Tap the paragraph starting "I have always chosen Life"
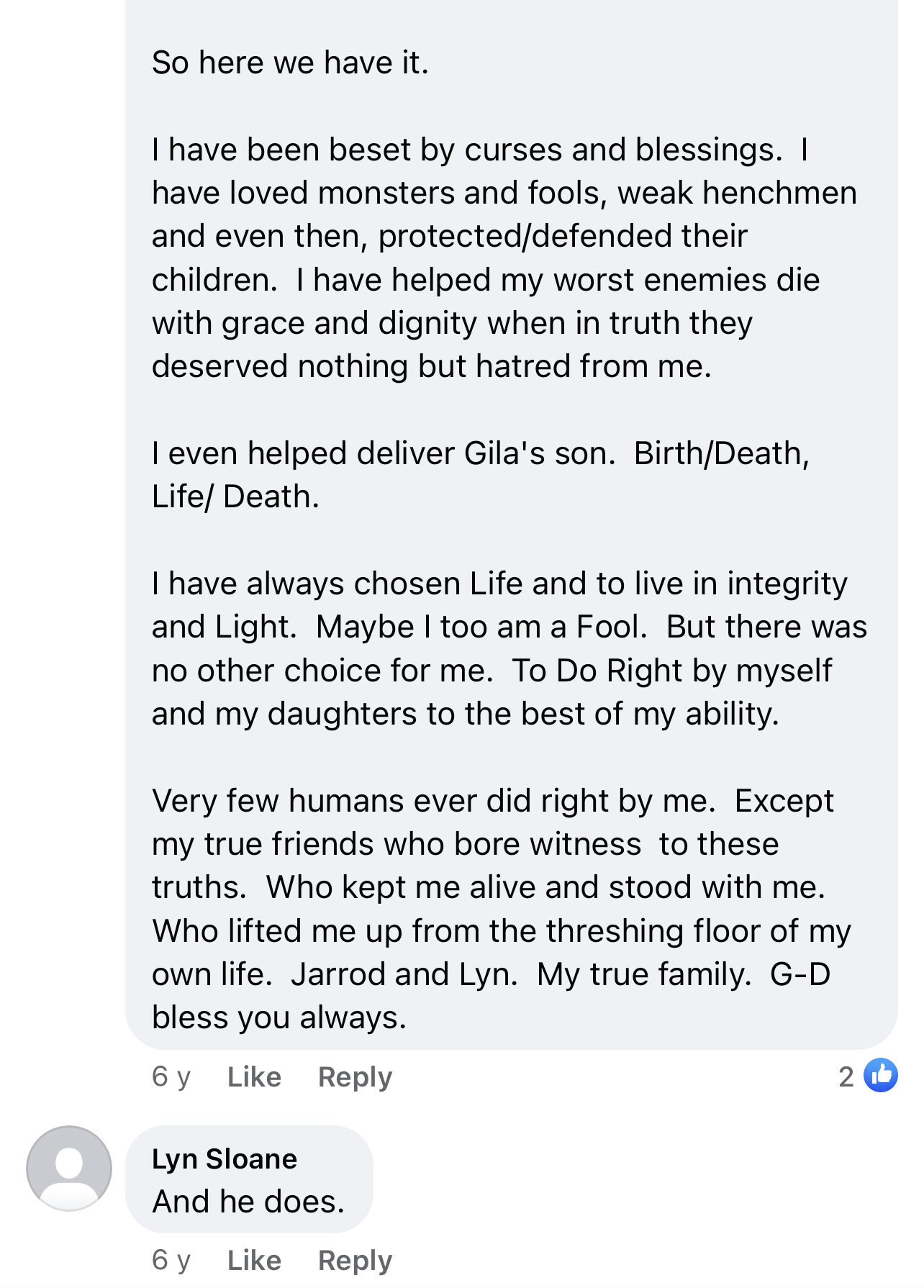The height and width of the screenshot is (1288, 924). tap(509, 648)
